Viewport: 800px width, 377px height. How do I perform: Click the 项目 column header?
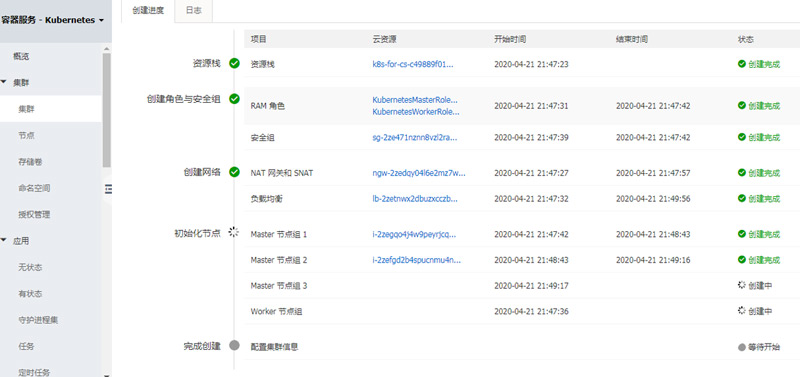click(259, 39)
